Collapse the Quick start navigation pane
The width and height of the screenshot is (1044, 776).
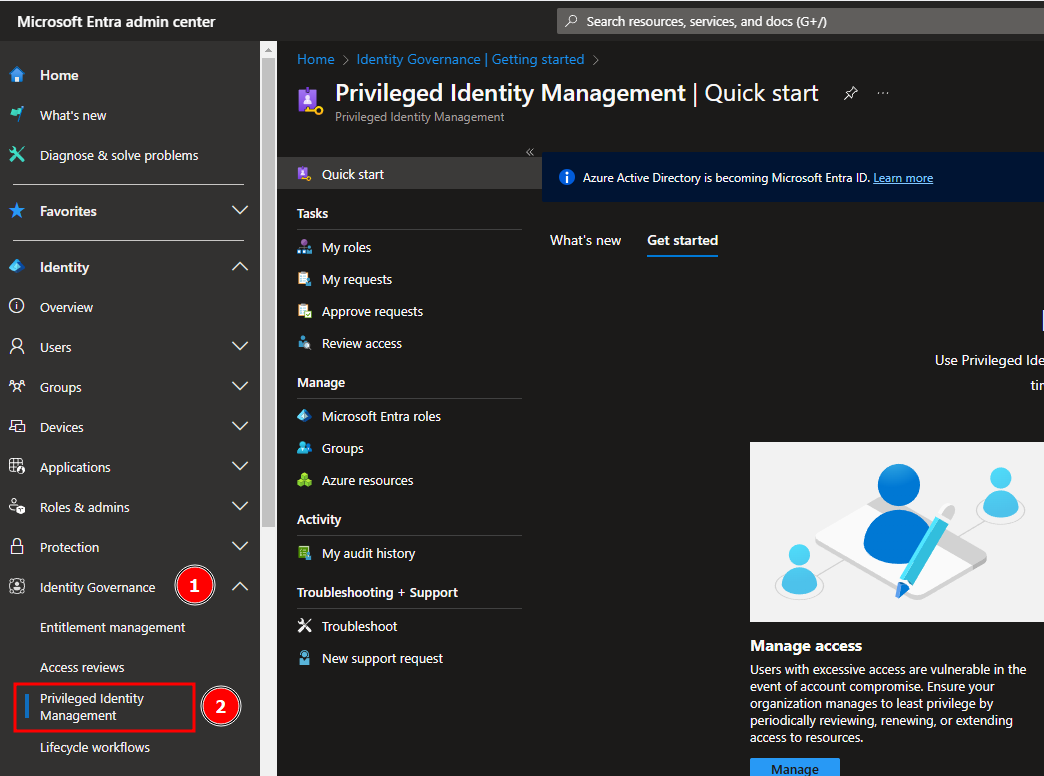(530, 152)
